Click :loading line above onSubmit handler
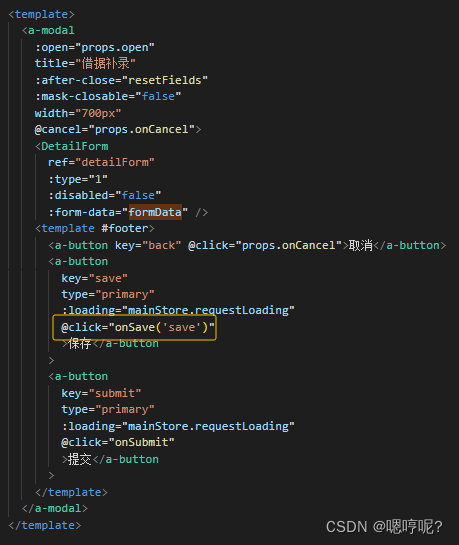459x545 pixels. [x=178, y=426]
